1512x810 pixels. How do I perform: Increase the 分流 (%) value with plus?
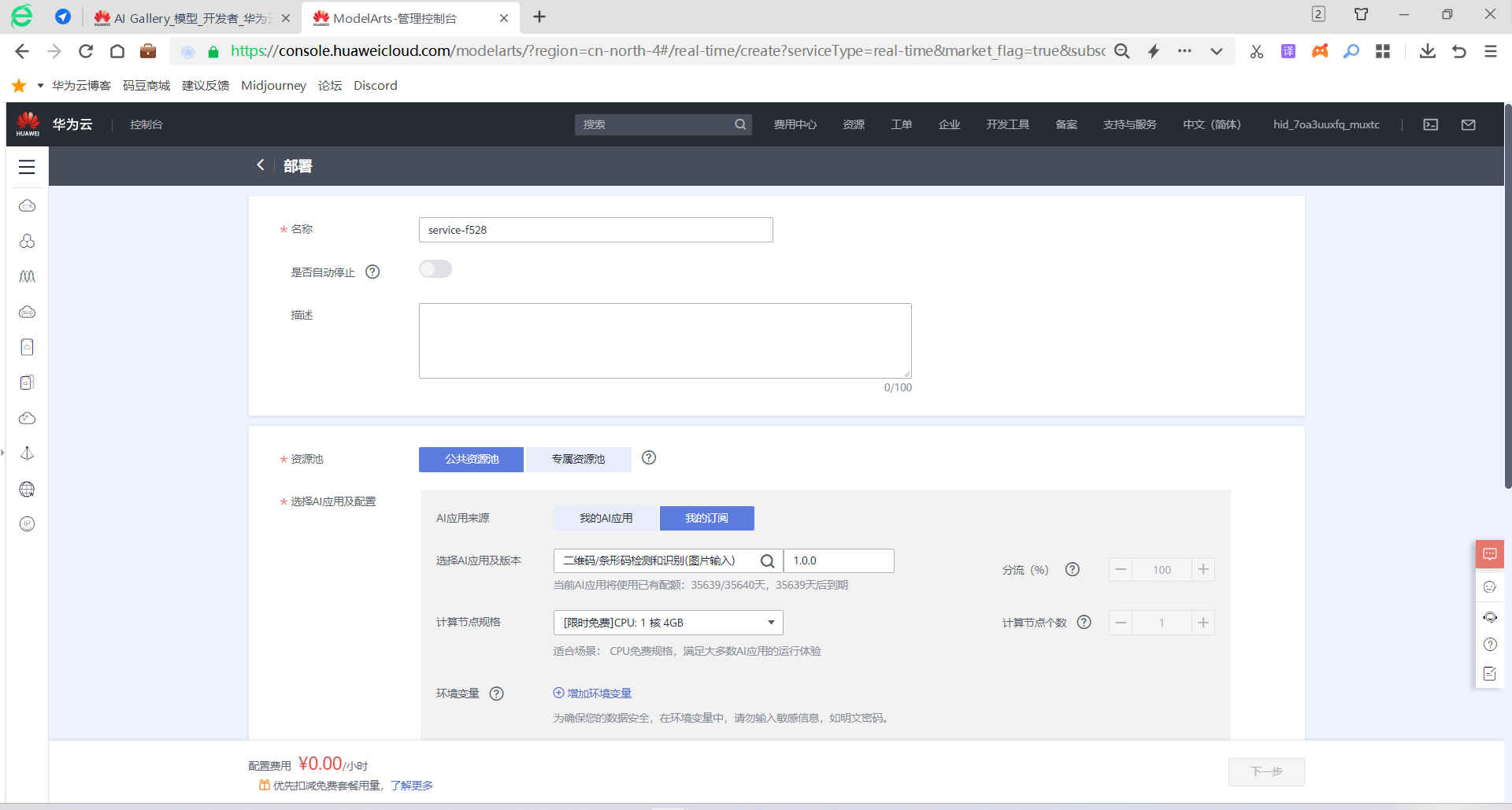point(1203,569)
